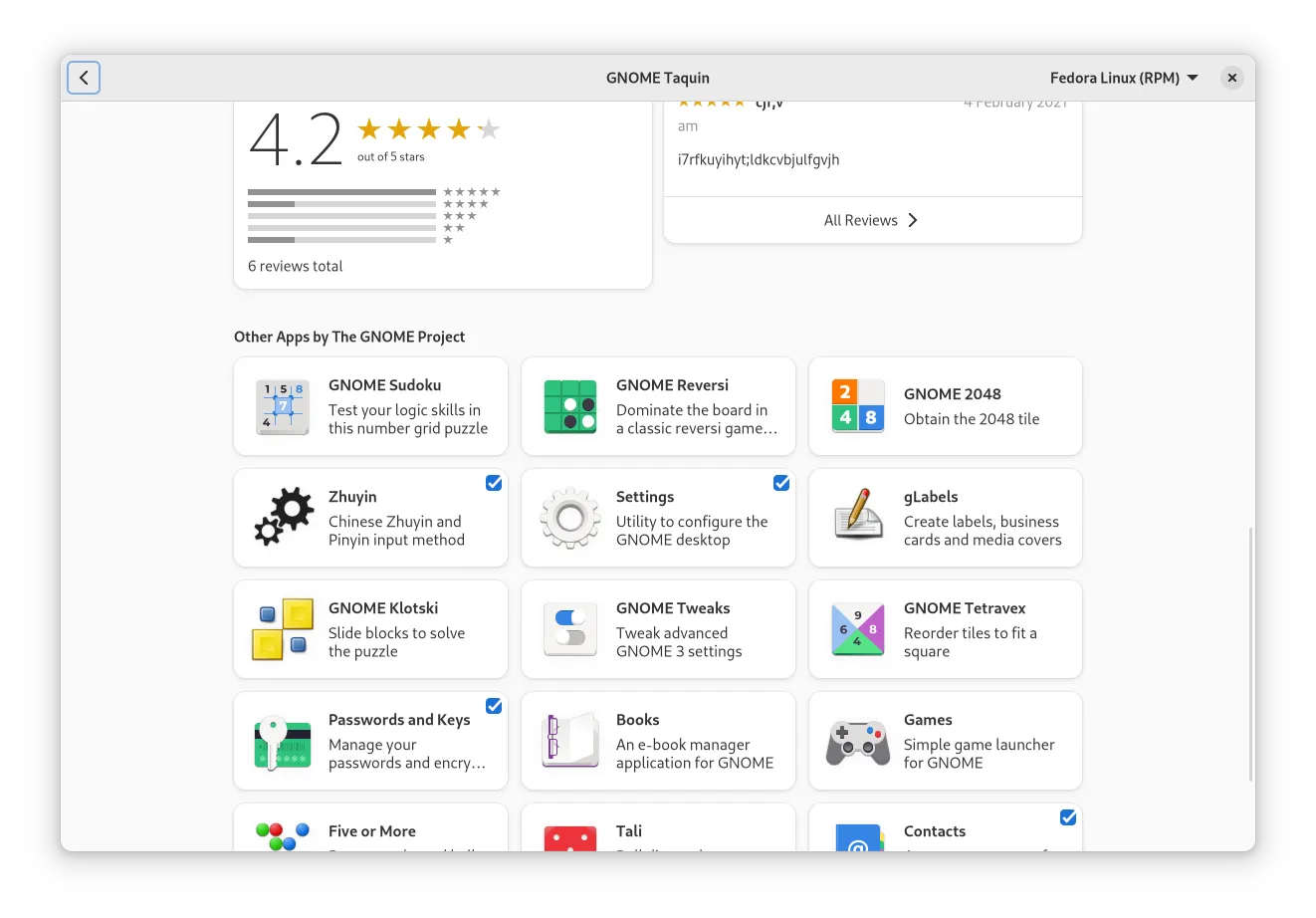
Task: Click the gLabels pencil icon
Action: (x=858, y=518)
